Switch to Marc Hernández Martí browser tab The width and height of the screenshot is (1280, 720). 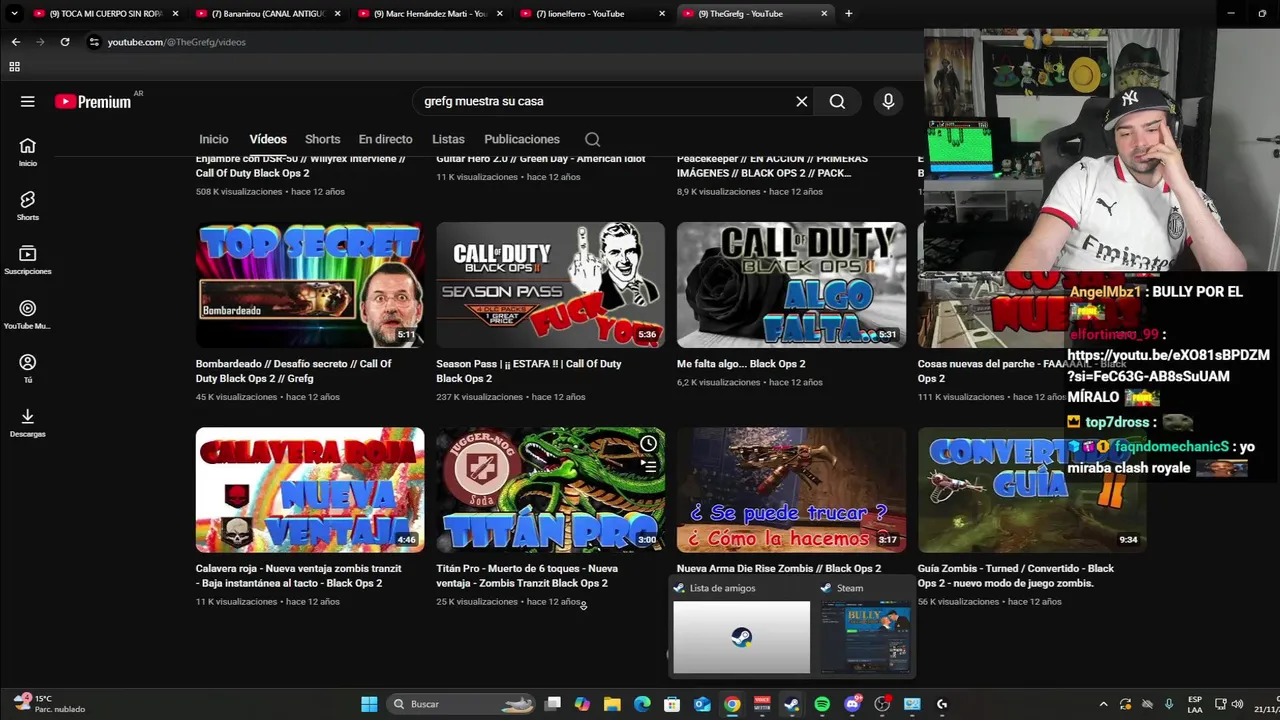coord(430,13)
